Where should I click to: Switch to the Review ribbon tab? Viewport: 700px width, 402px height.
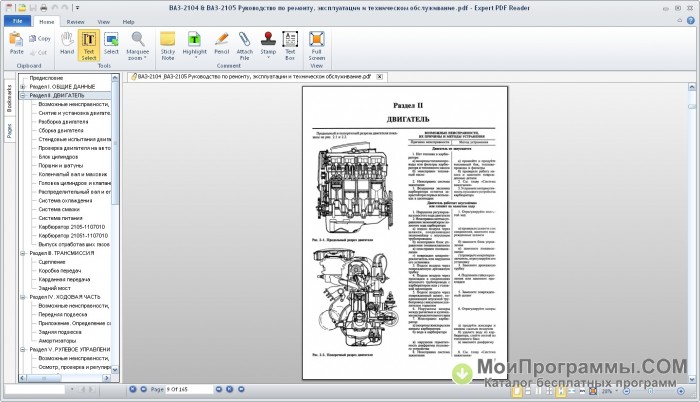pos(75,22)
